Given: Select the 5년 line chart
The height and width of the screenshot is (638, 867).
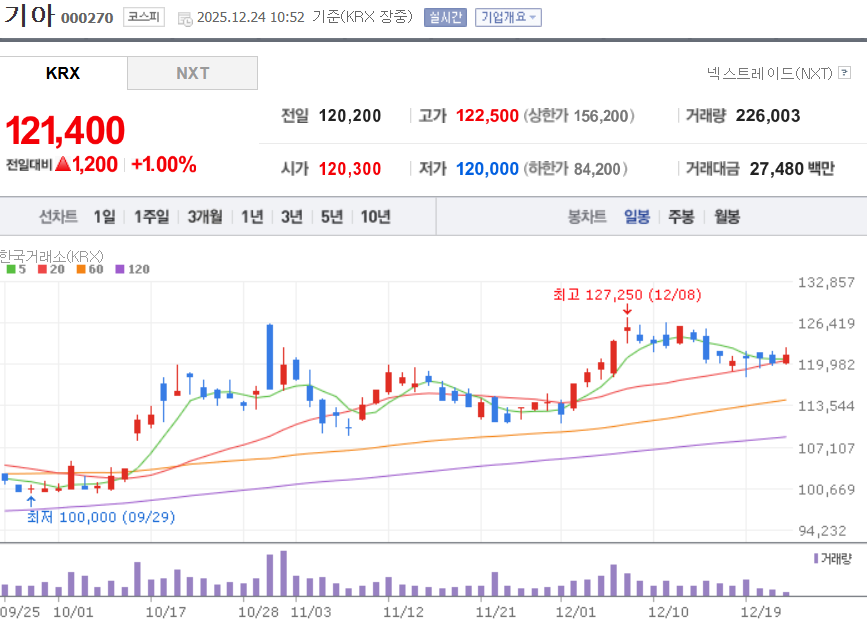Looking at the screenshot, I should coord(332,217).
